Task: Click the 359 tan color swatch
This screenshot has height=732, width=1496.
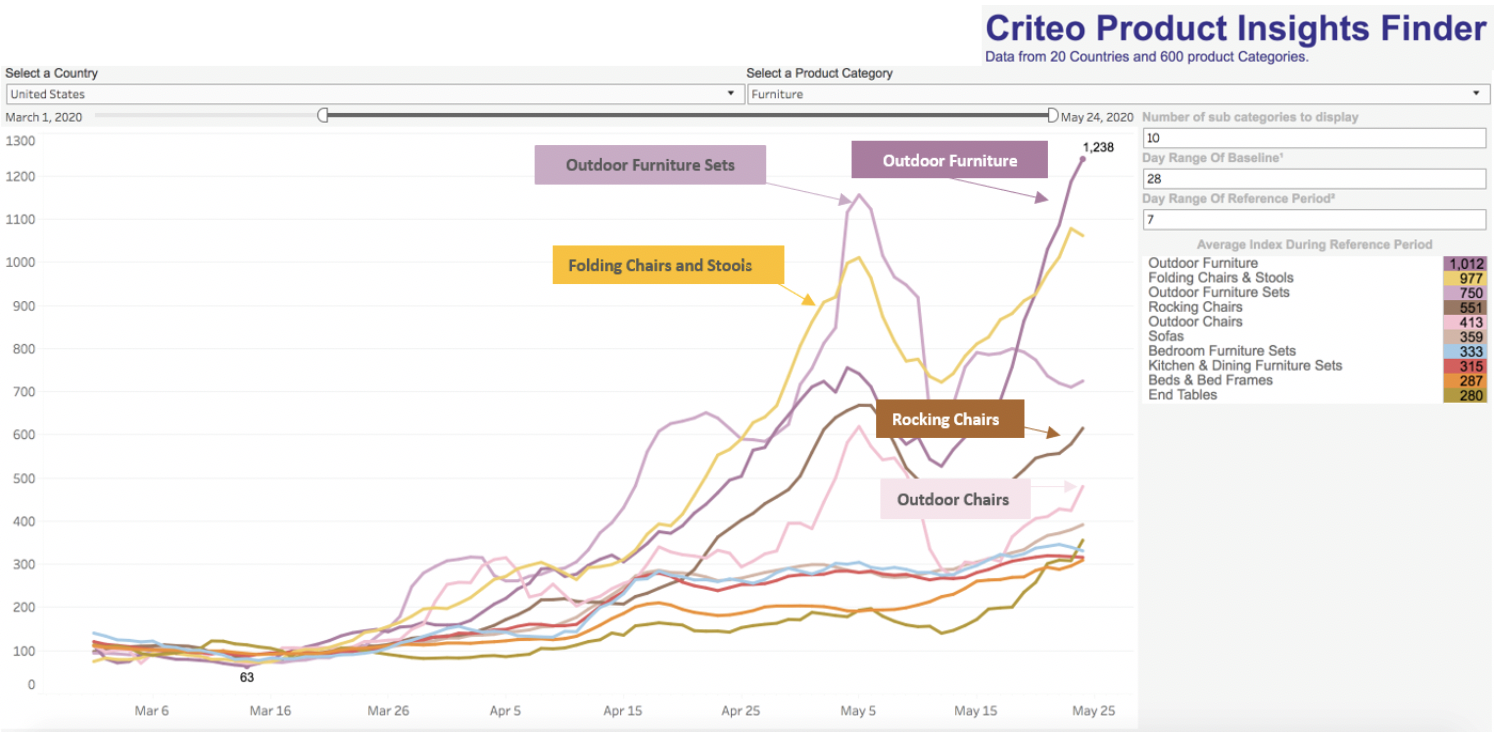Action: click(x=1465, y=336)
